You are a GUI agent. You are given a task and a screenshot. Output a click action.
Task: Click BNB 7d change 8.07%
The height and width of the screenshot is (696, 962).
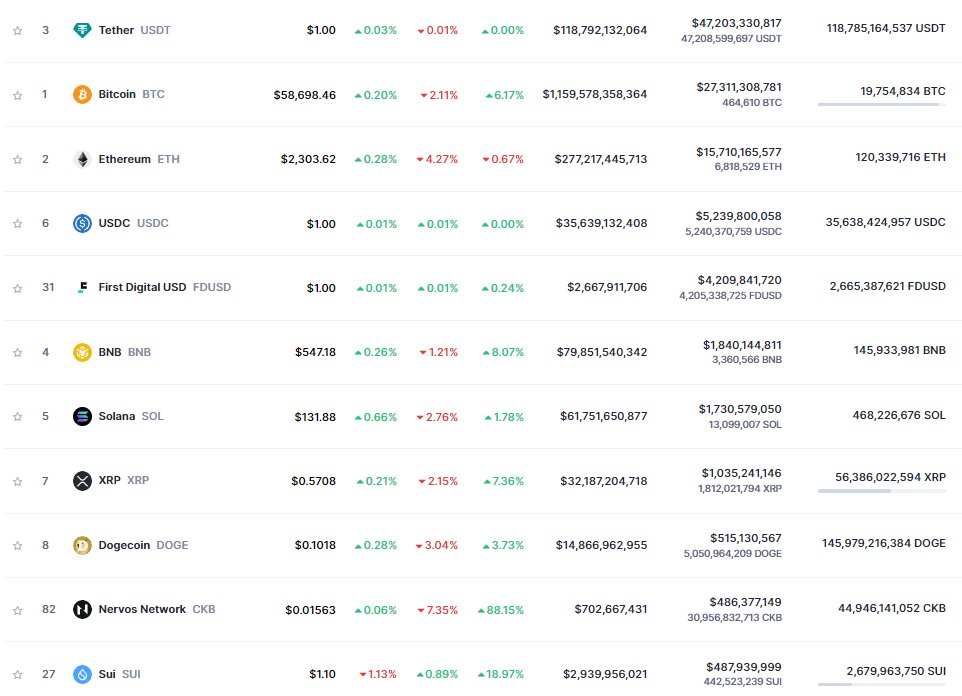(503, 352)
